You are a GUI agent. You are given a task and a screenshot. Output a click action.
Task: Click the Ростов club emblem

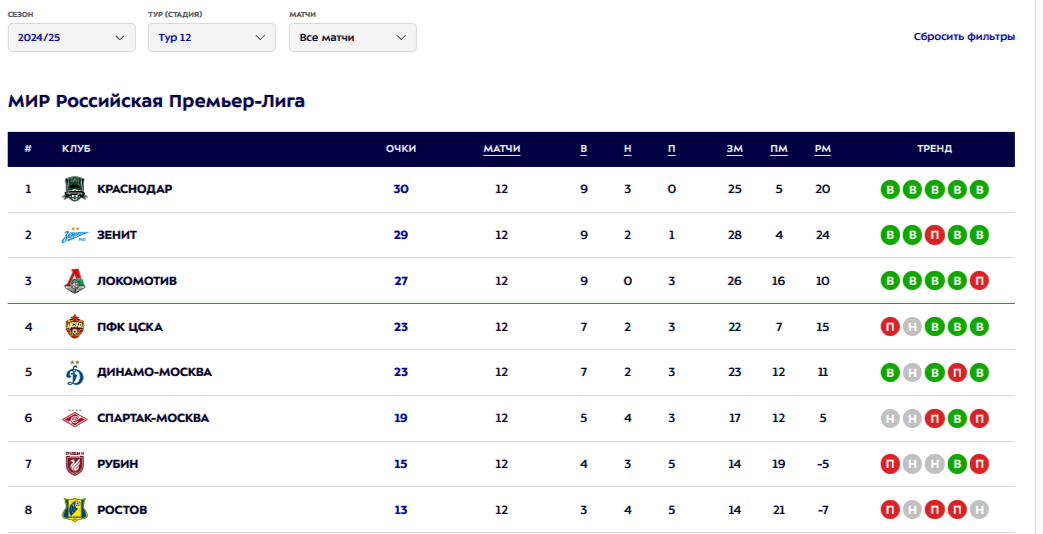tap(74, 509)
